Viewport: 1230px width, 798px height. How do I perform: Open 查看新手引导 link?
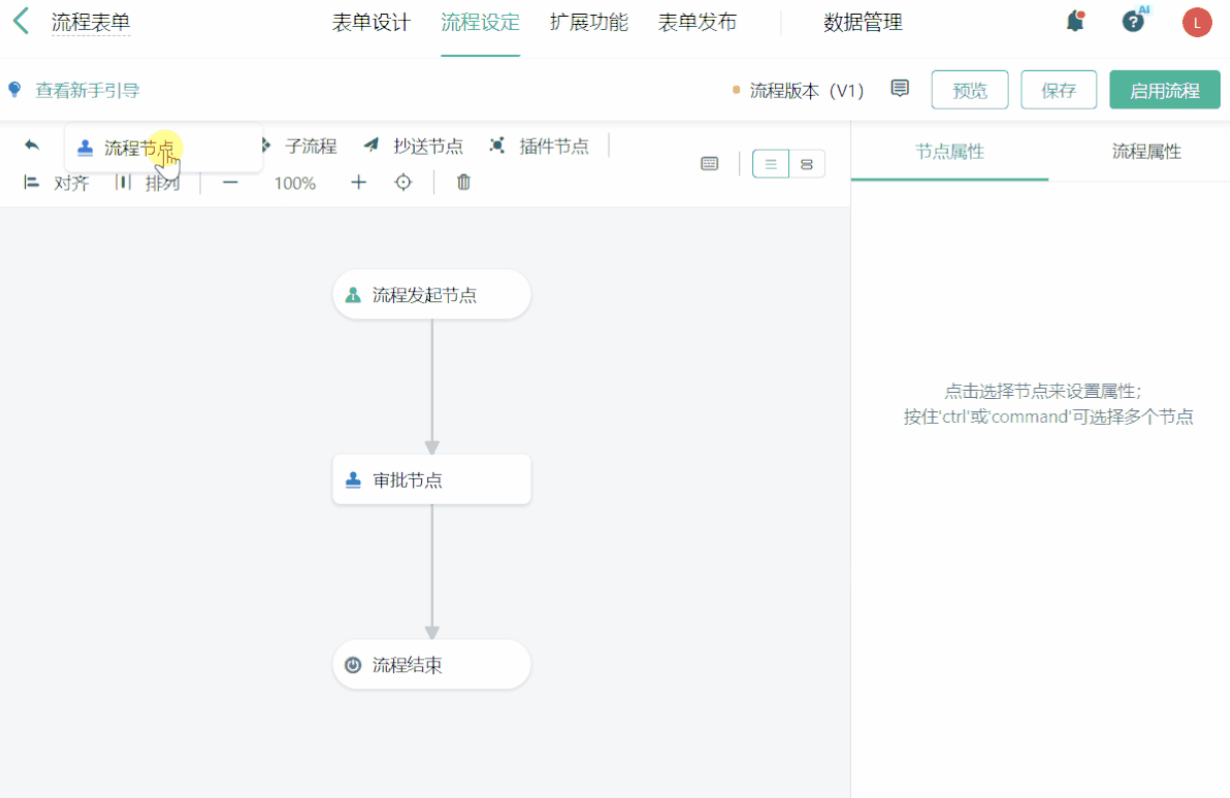click(88, 91)
